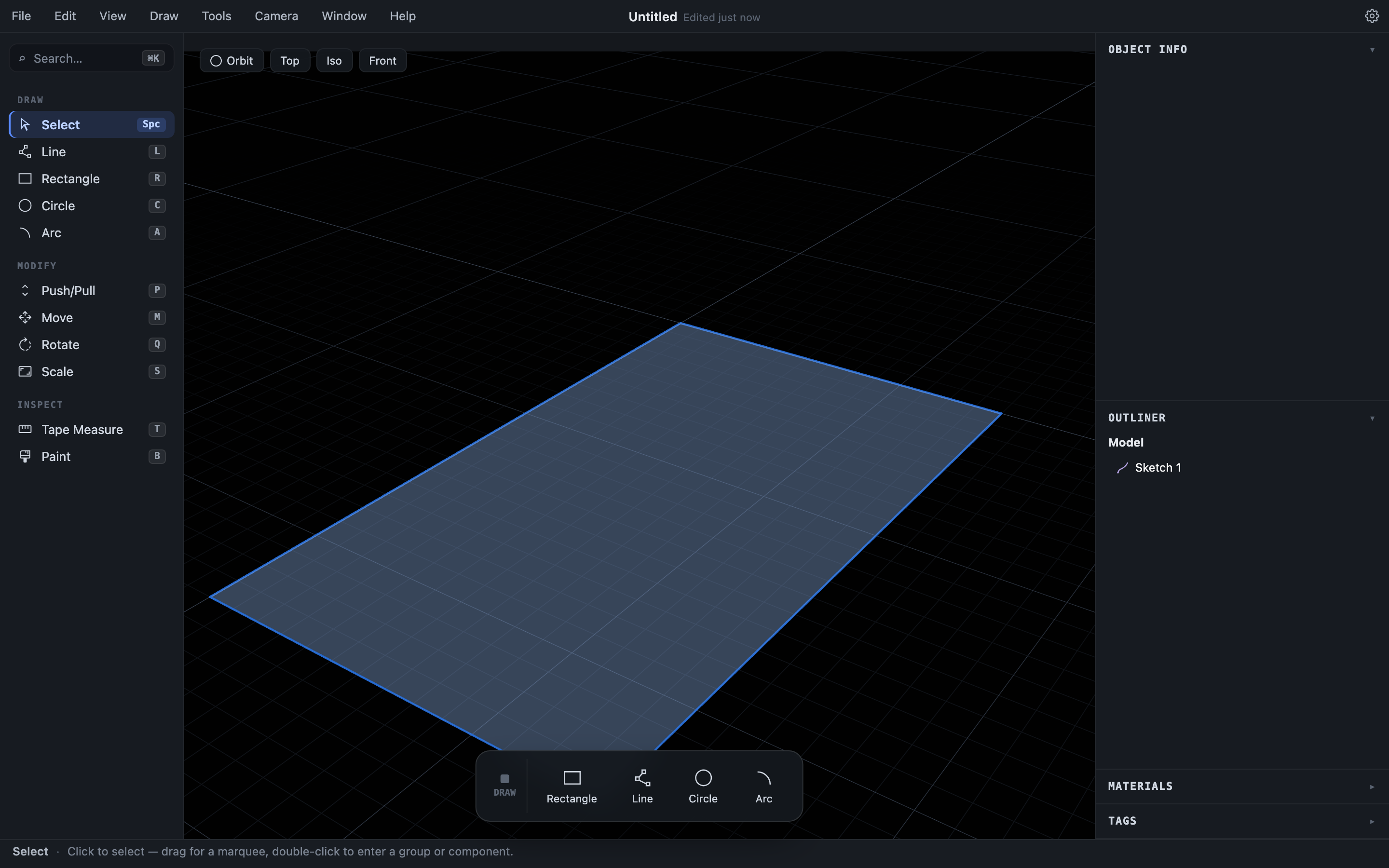Expand the Tags panel
This screenshot has width=1389, height=868.
click(x=1372, y=822)
